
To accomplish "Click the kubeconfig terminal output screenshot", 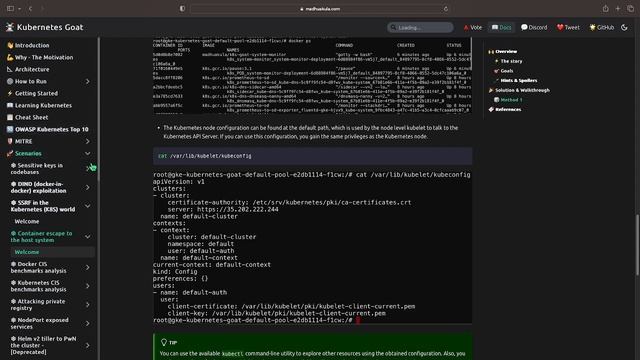I will [313, 247].
